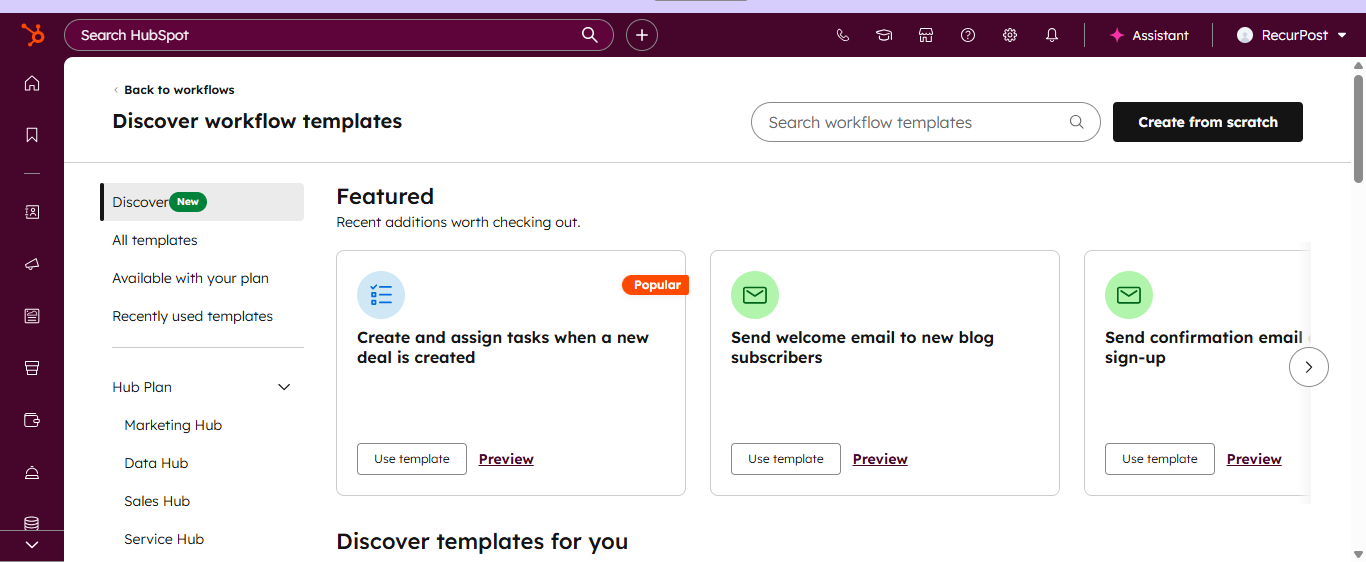Preview the send confirmation email template
The width and height of the screenshot is (1366, 562).
coord(1254,459)
